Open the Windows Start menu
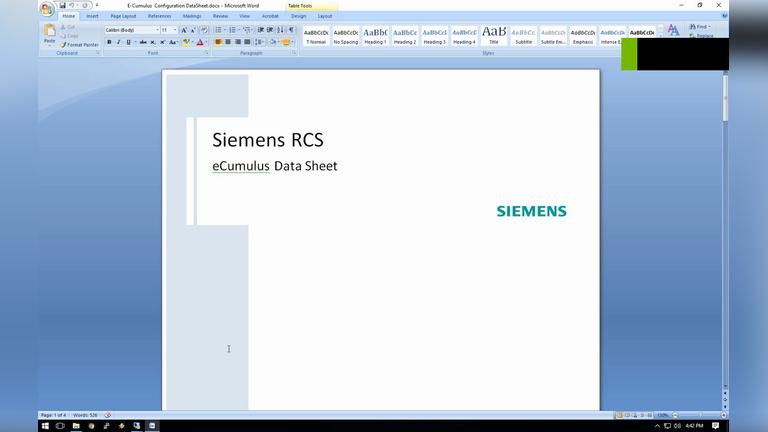 coord(45,426)
